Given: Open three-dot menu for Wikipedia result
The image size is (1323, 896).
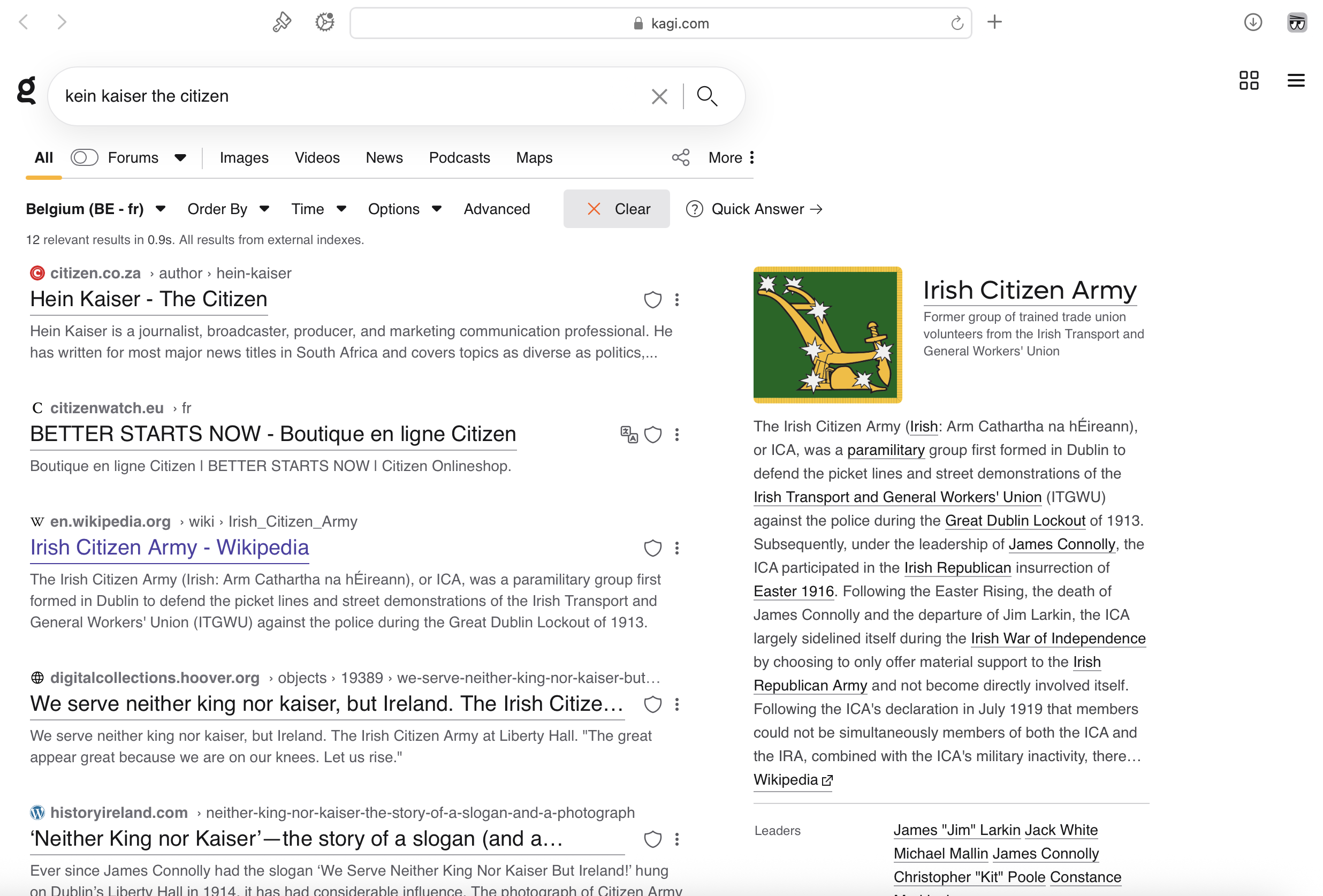Looking at the screenshot, I should pos(677,548).
